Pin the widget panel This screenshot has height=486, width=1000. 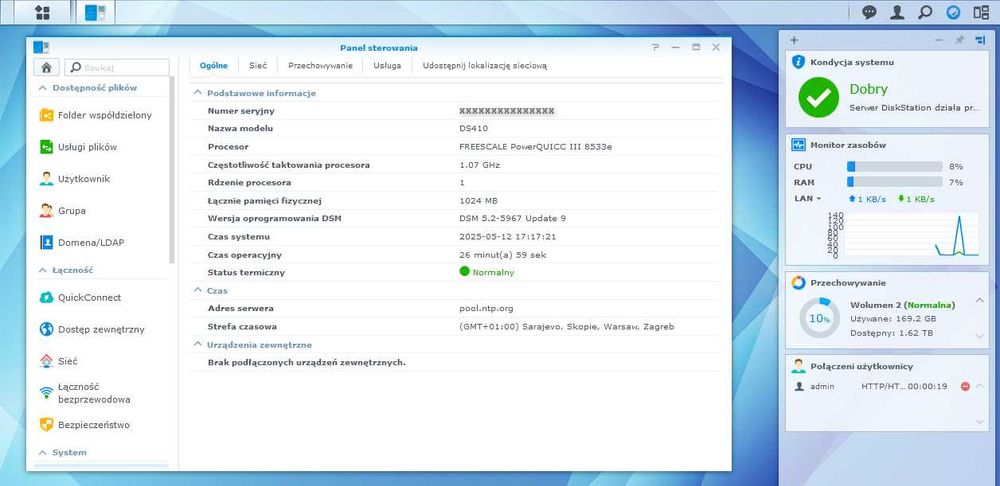(x=959, y=40)
